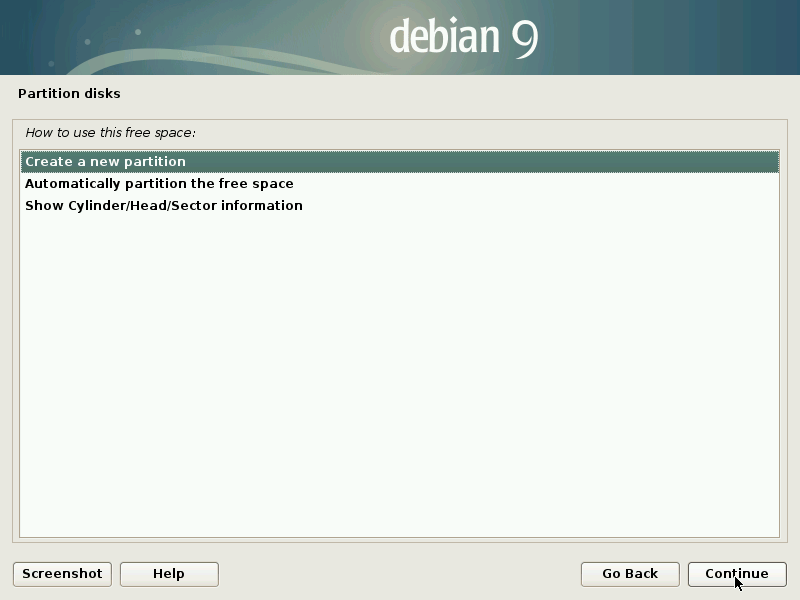This screenshot has width=800, height=600.
Task: Click the Partition disks heading
Action: click(69, 94)
